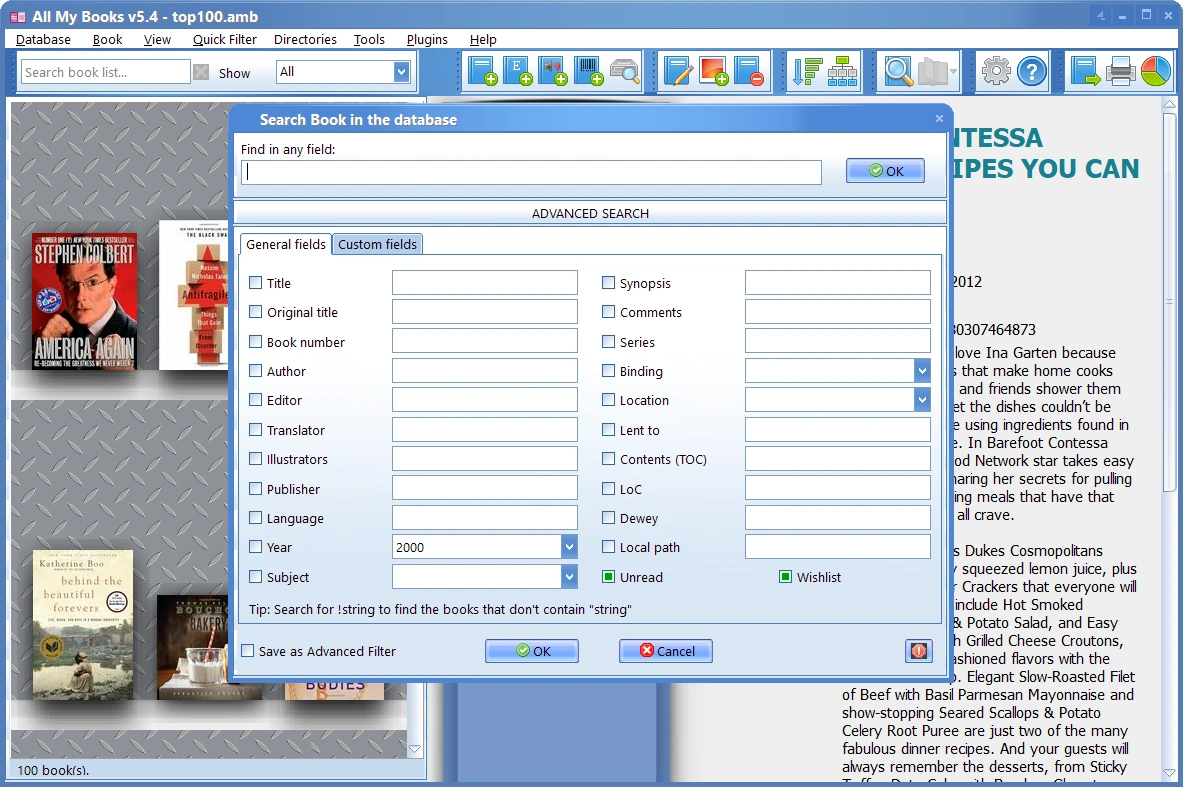Click the Comments text input field

(x=837, y=312)
